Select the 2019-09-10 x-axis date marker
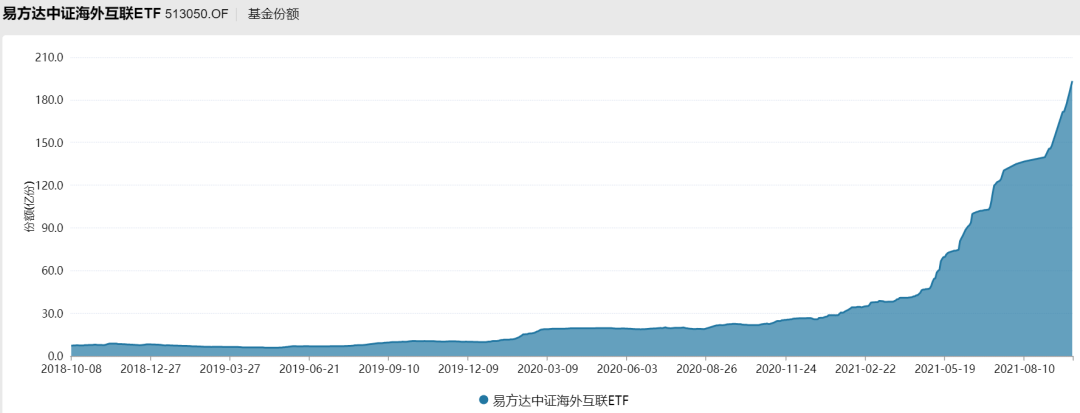This screenshot has height=413, width=1080. click(x=388, y=368)
